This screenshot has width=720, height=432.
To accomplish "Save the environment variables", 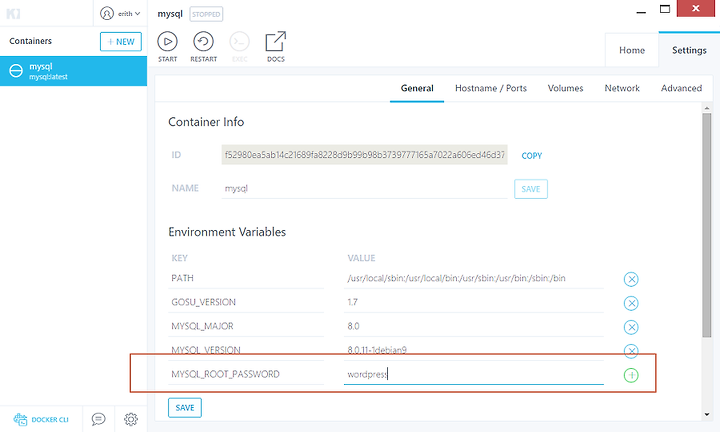I will (185, 408).
